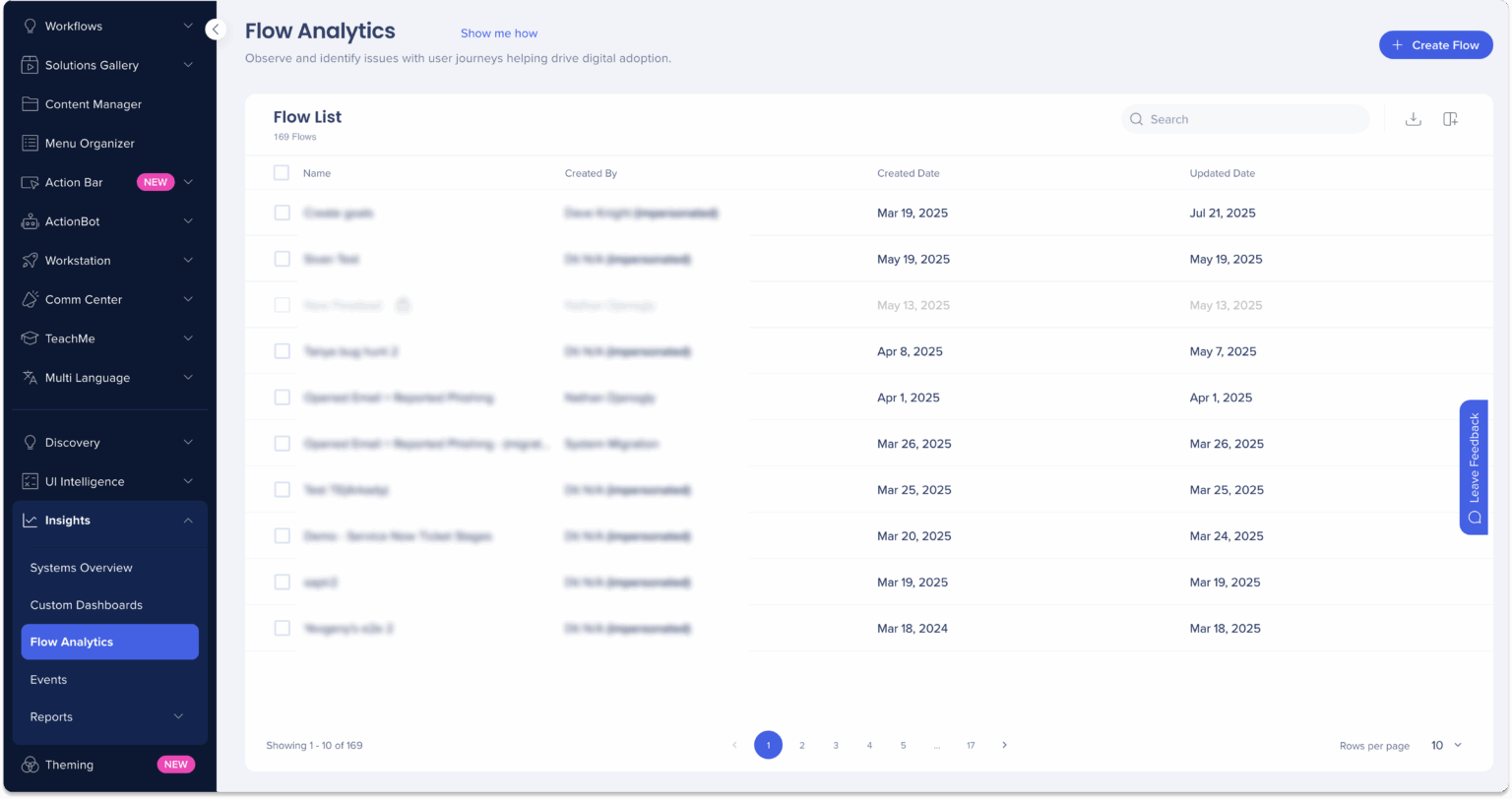1512x799 pixels.
Task: Click the lock icon on the grayed-out row
Action: point(403,305)
